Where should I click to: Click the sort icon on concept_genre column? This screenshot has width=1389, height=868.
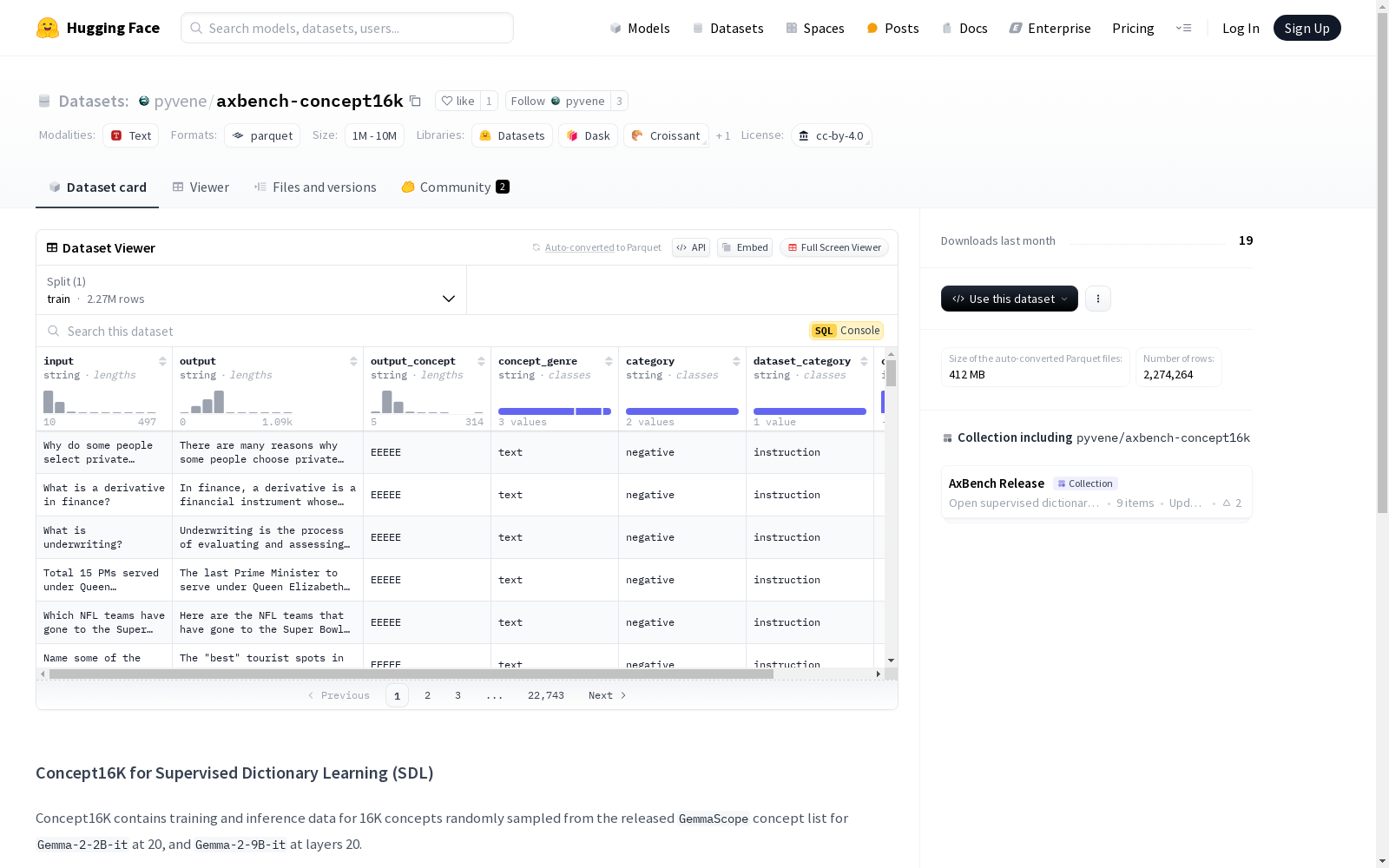tap(609, 361)
